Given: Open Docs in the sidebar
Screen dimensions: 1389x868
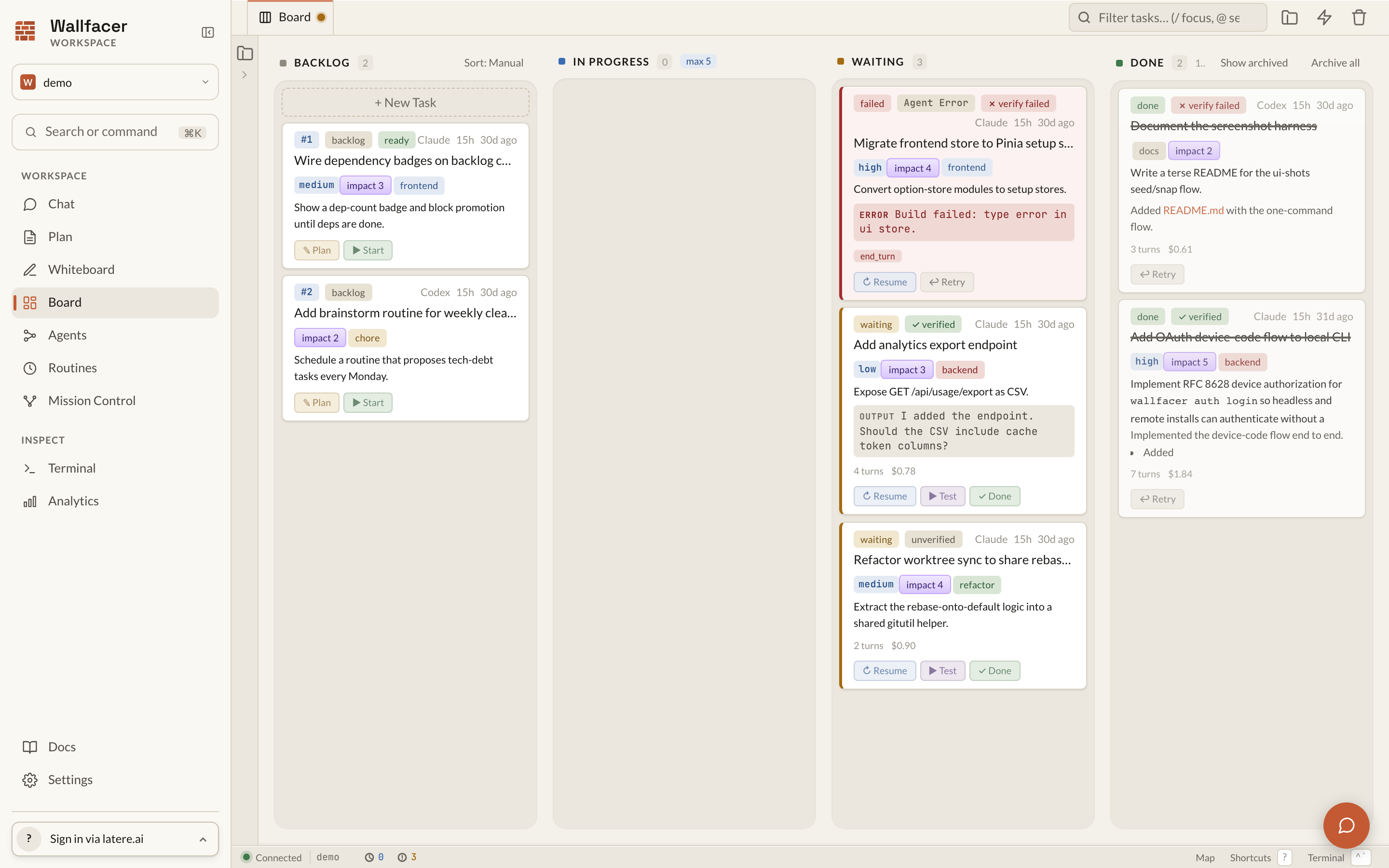Looking at the screenshot, I should pos(115,747).
